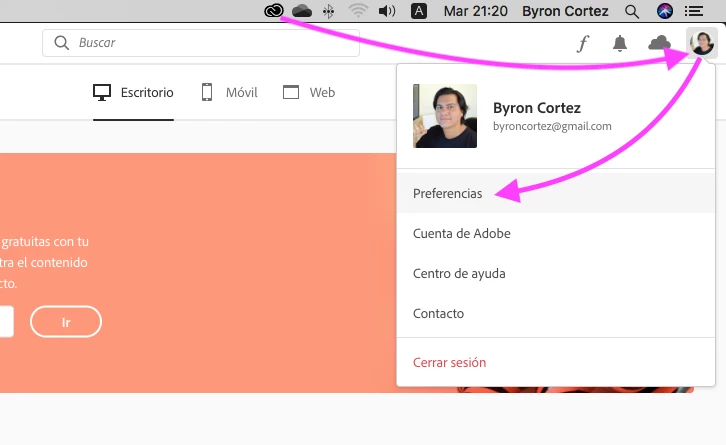Screen dimensions: 726x445
Task: Open the volume control in menu bar
Action: coord(387,11)
